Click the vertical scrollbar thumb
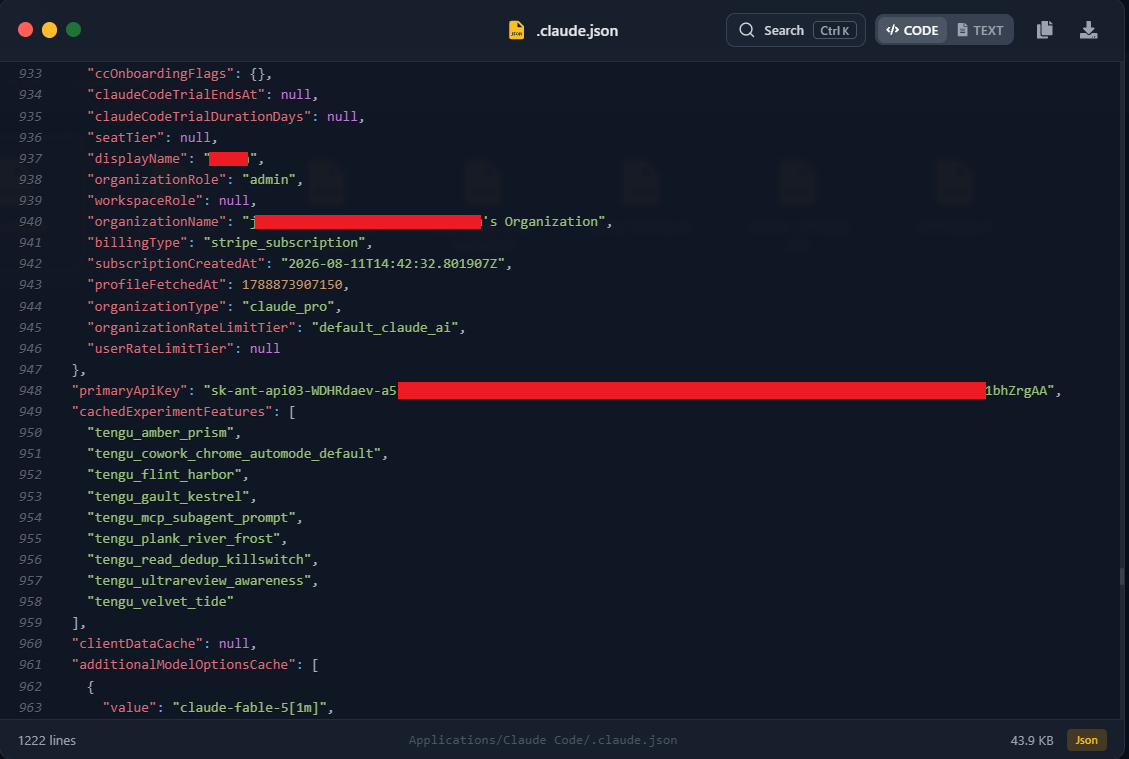Viewport: 1129px width, 759px height. click(x=1122, y=576)
